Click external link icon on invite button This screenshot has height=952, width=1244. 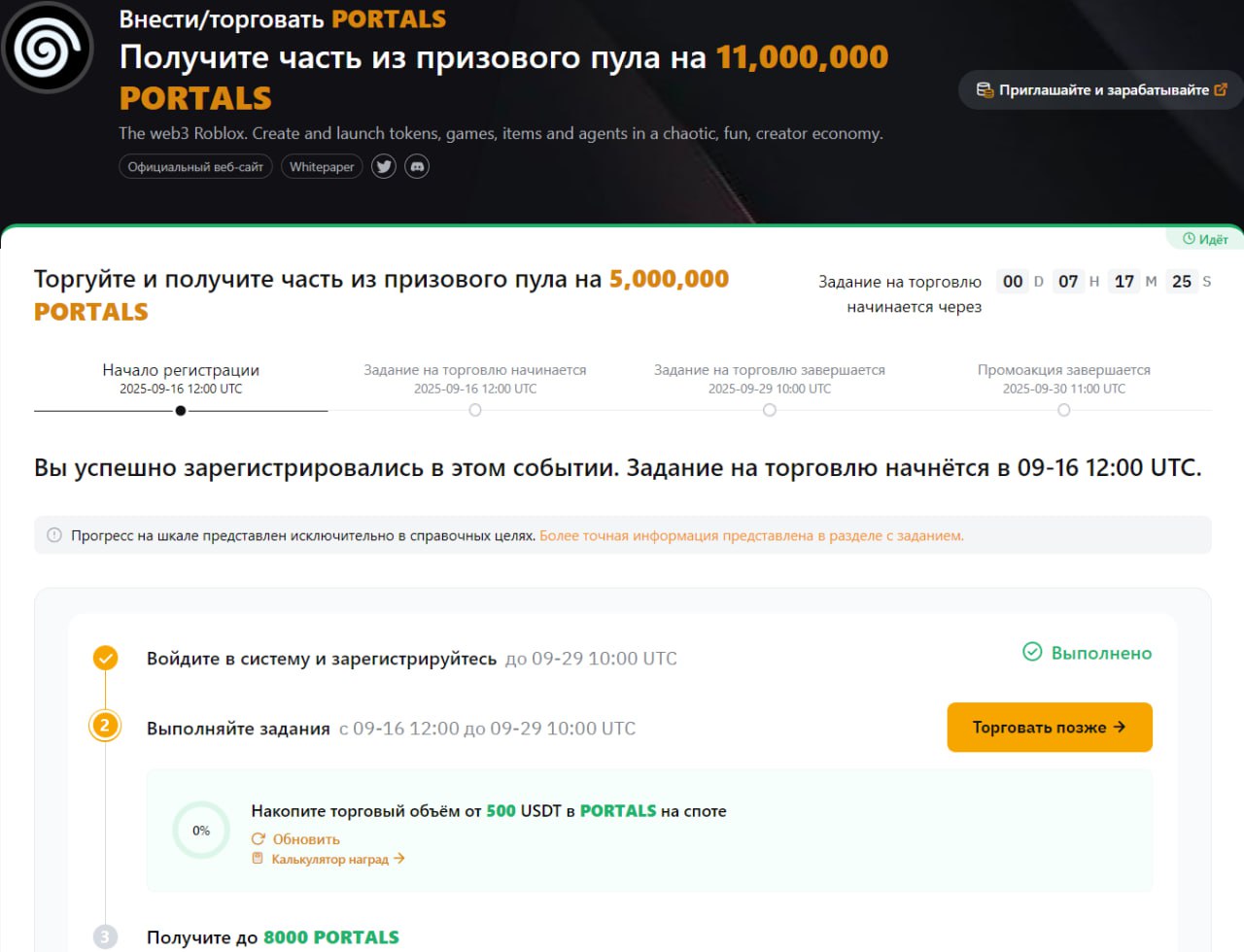pos(1221,89)
